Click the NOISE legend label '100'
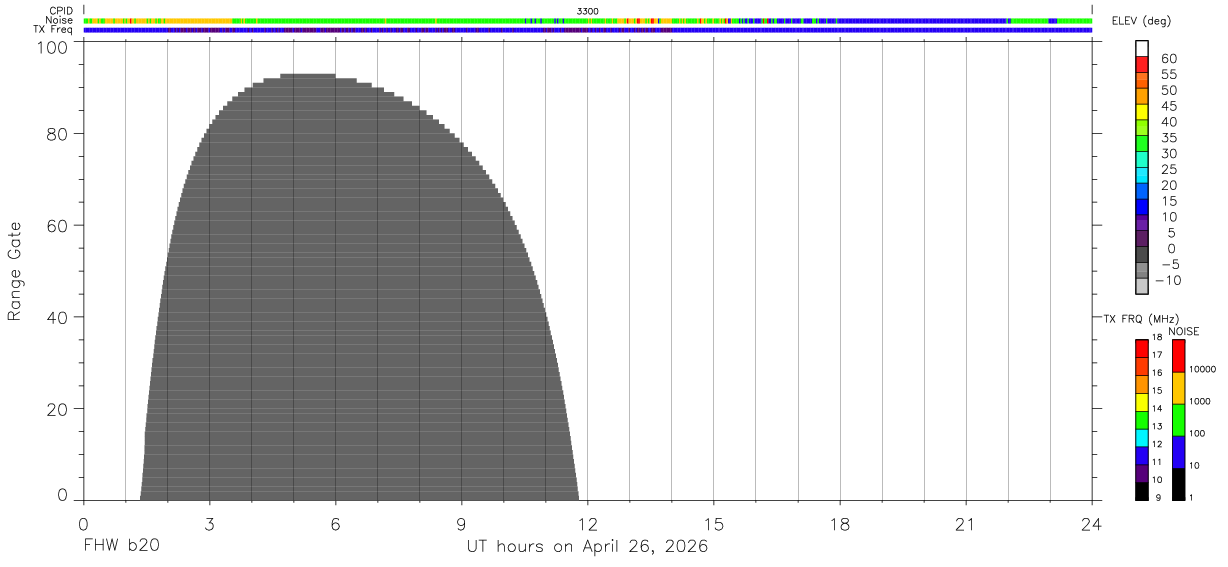The image size is (1228, 567). tap(1197, 433)
